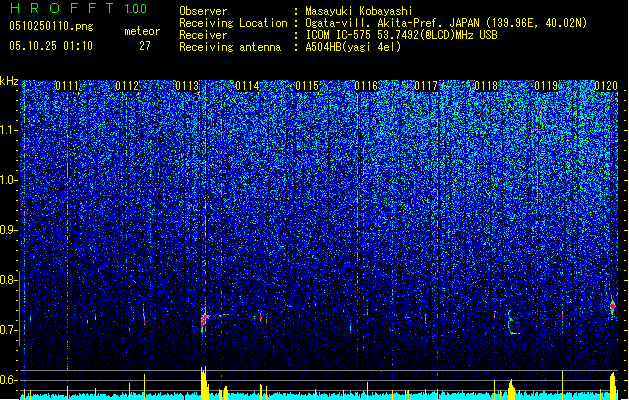The height and width of the screenshot is (400, 629).
Task: Select the file name 0510250110.png
Action: coord(51,26)
